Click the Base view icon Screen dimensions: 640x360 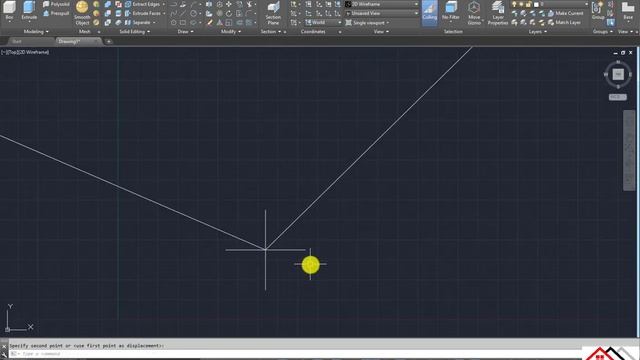click(x=628, y=10)
